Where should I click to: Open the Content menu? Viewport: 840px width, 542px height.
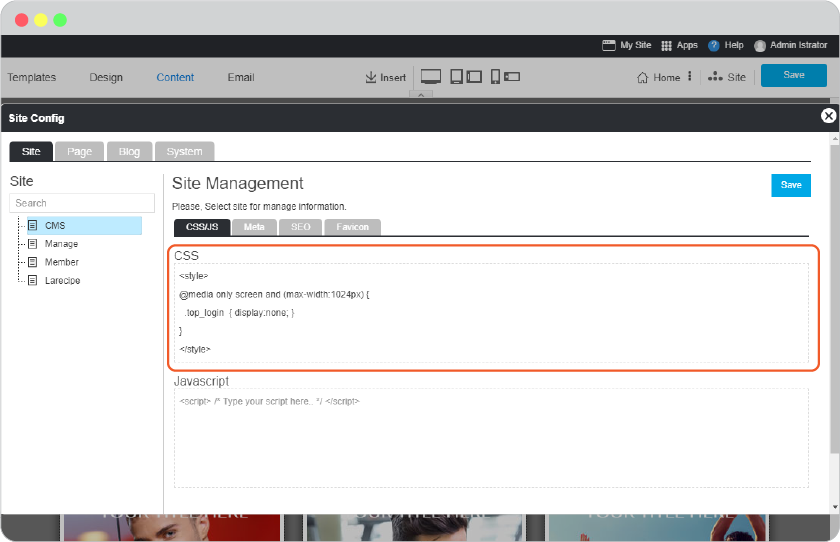tap(175, 77)
